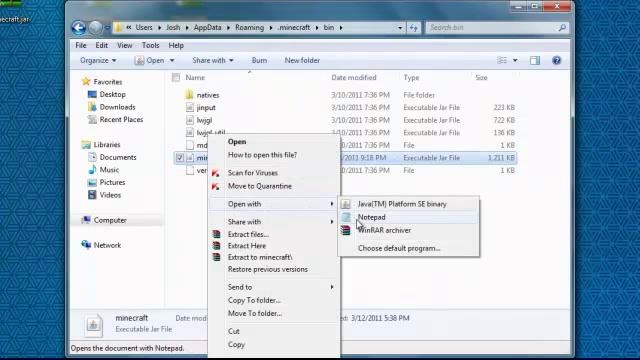
Task: Sort by Date modified column header
Action: click(354, 78)
